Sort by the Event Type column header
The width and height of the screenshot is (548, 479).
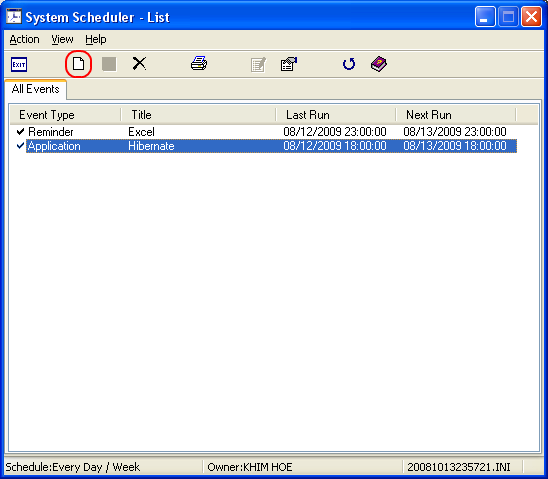tap(65, 115)
